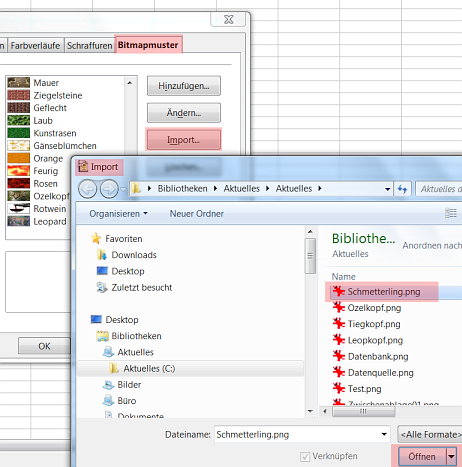Select the Datenbank.png file icon

point(339,356)
